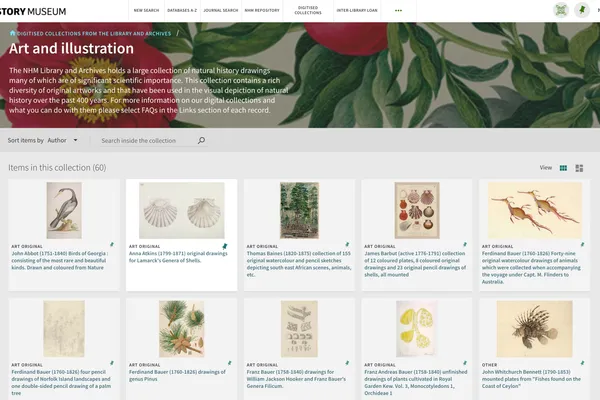The height and width of the screenshot is (400, 600).
Task: Open NHM Repository in the navigation
Action: click(x=262, y=10)
